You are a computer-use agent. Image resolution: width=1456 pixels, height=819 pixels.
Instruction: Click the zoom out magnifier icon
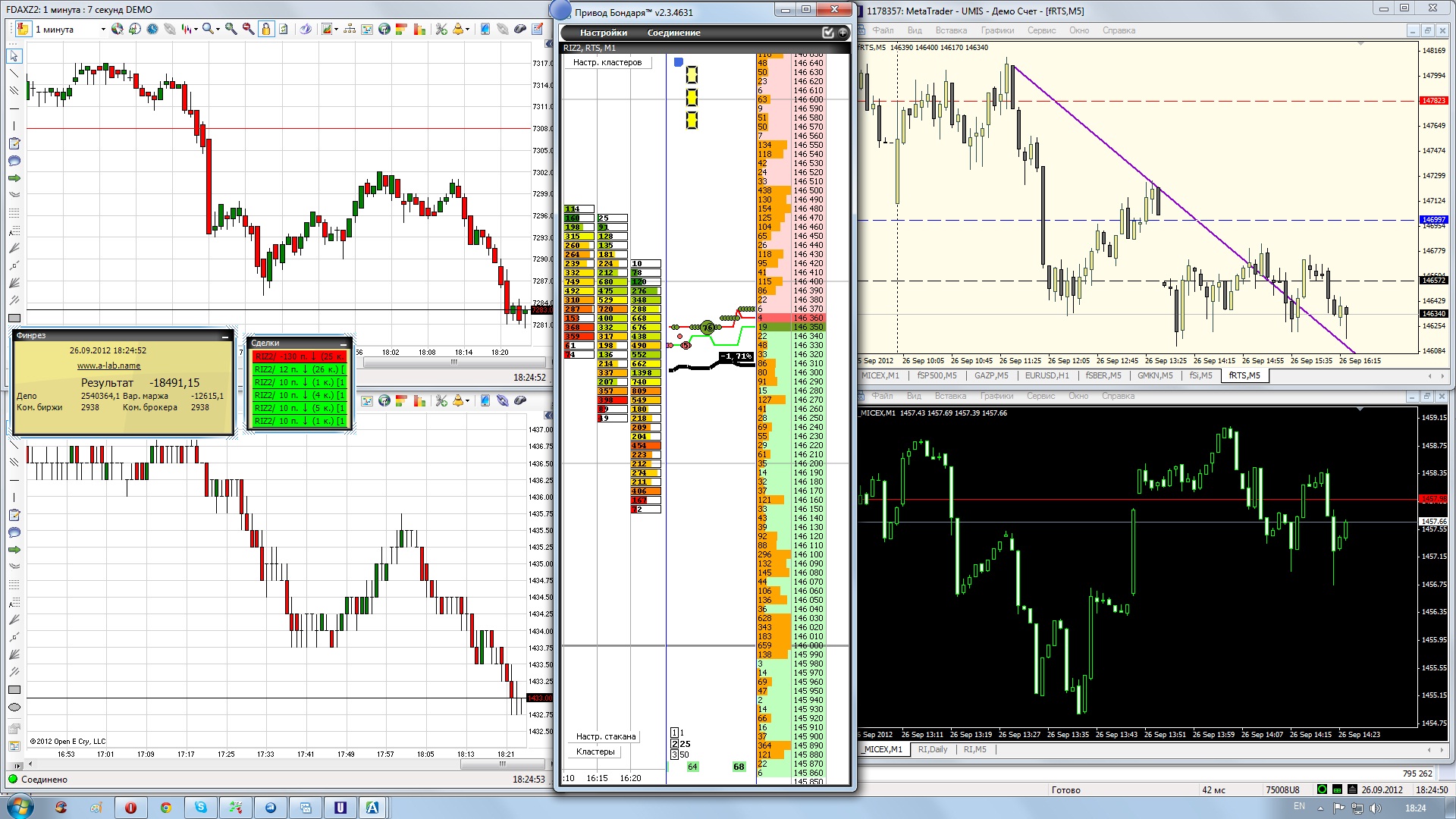[x=248, y=29]
